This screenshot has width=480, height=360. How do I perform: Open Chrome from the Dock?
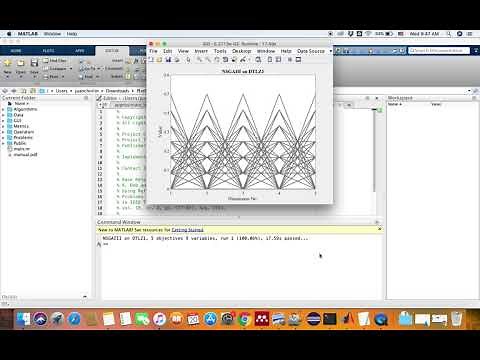tap(245, 319)
